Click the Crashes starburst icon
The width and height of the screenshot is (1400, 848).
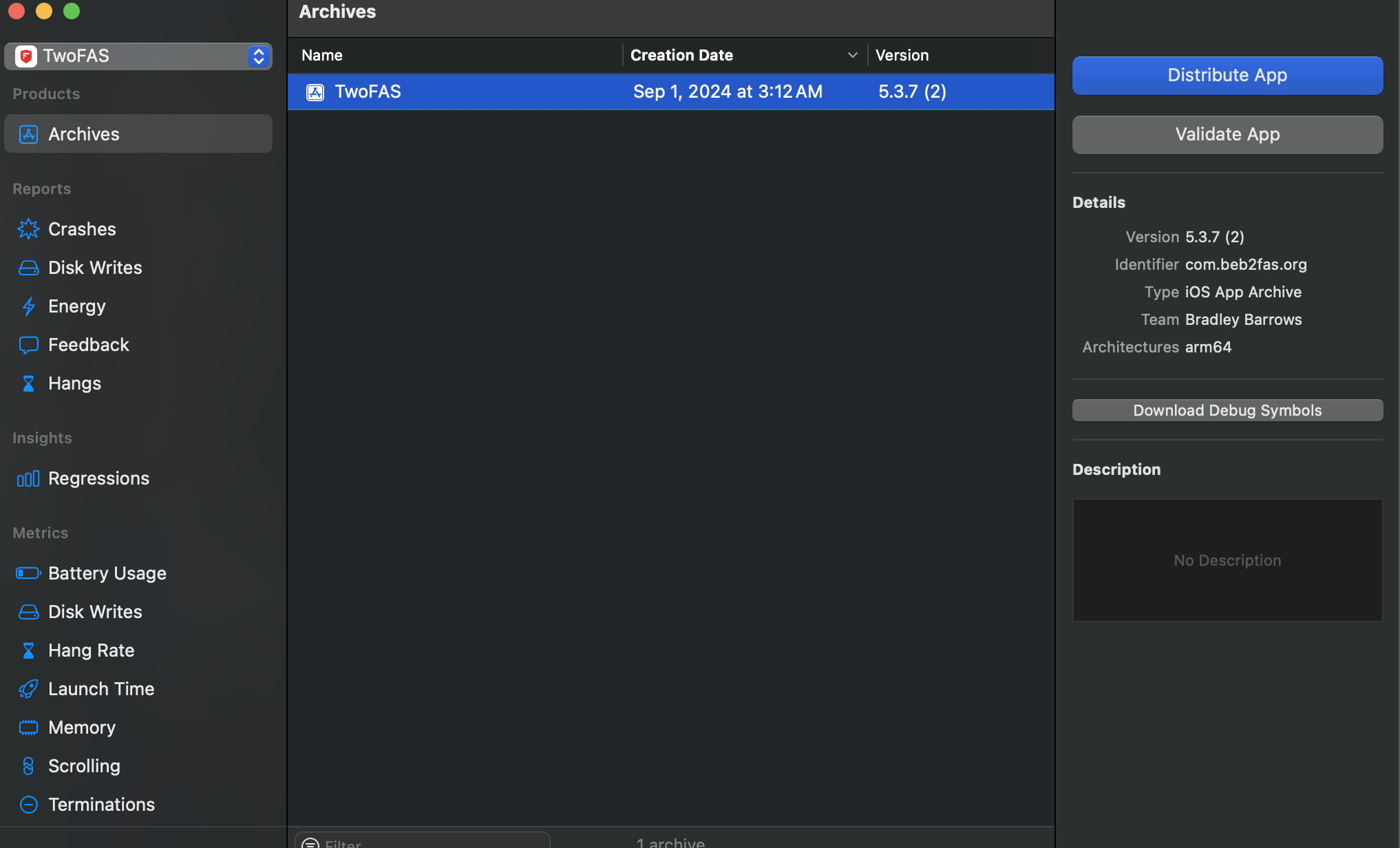(x=28, y=229)
